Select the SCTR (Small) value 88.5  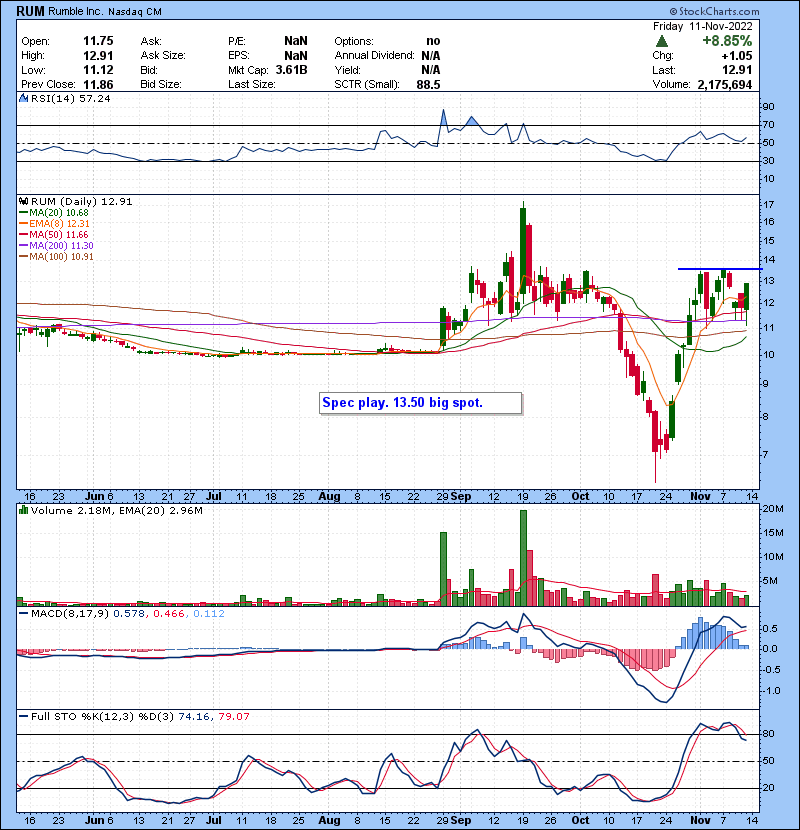click(428, 84)
